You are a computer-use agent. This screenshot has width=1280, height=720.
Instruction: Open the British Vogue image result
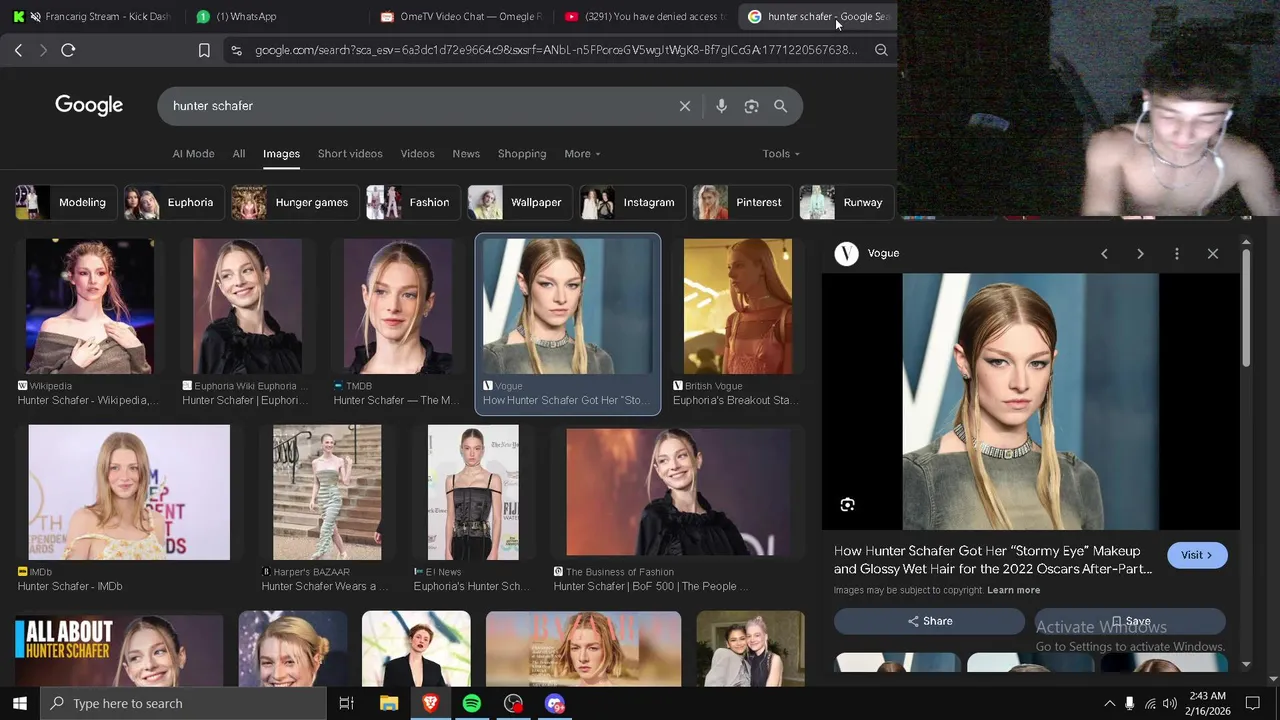(x=738, y=306)
